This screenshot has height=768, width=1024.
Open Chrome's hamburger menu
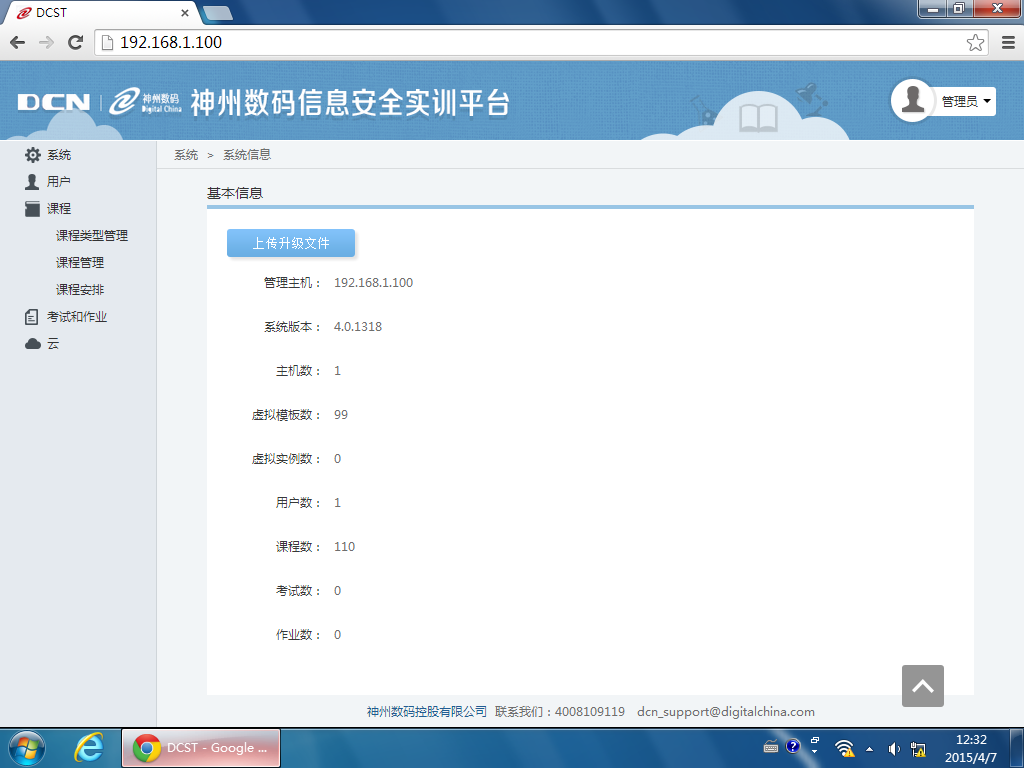pyautogui.click(x=1008, y=42)
